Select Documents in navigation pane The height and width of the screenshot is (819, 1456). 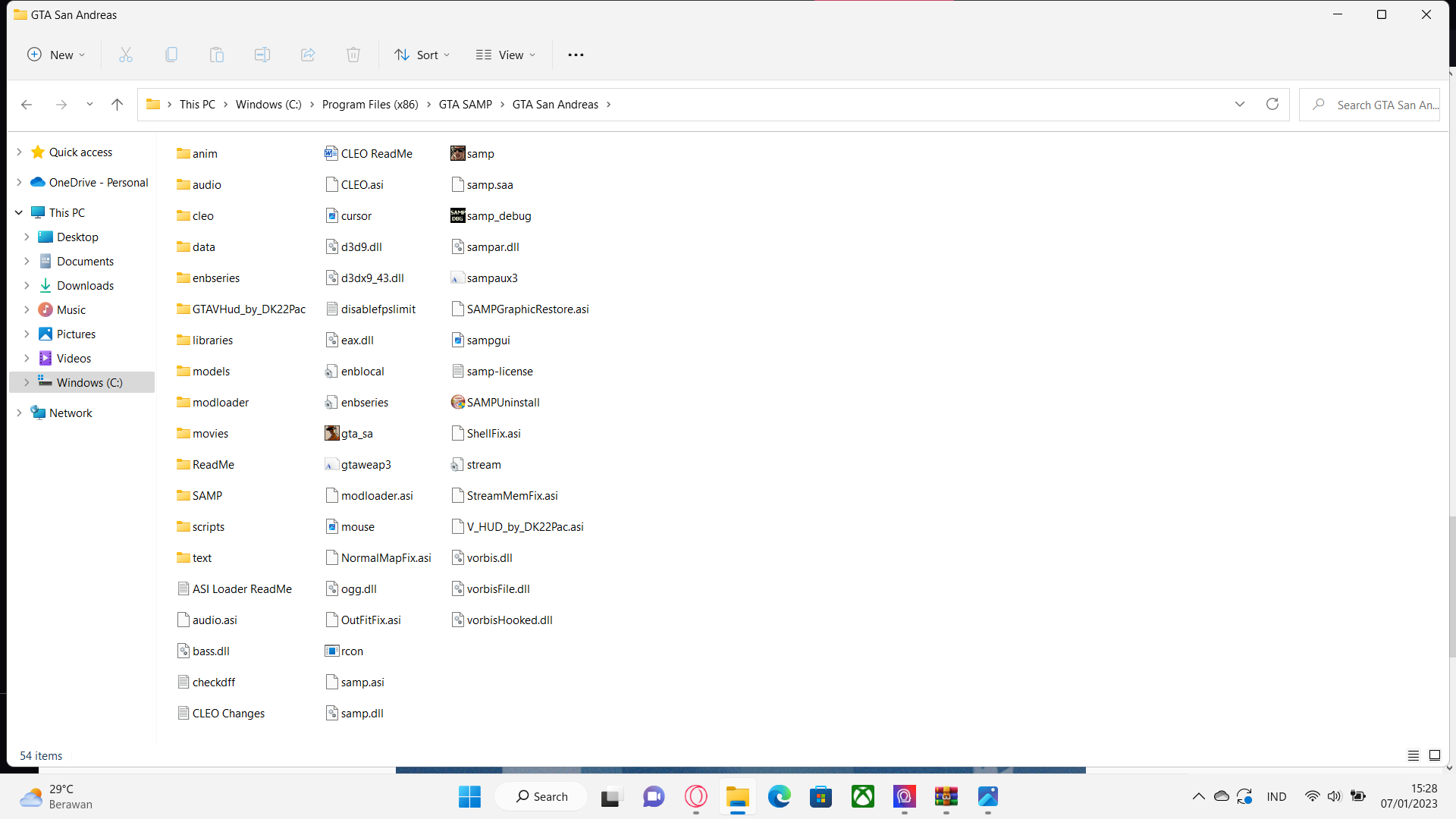[x=85, y=261]
